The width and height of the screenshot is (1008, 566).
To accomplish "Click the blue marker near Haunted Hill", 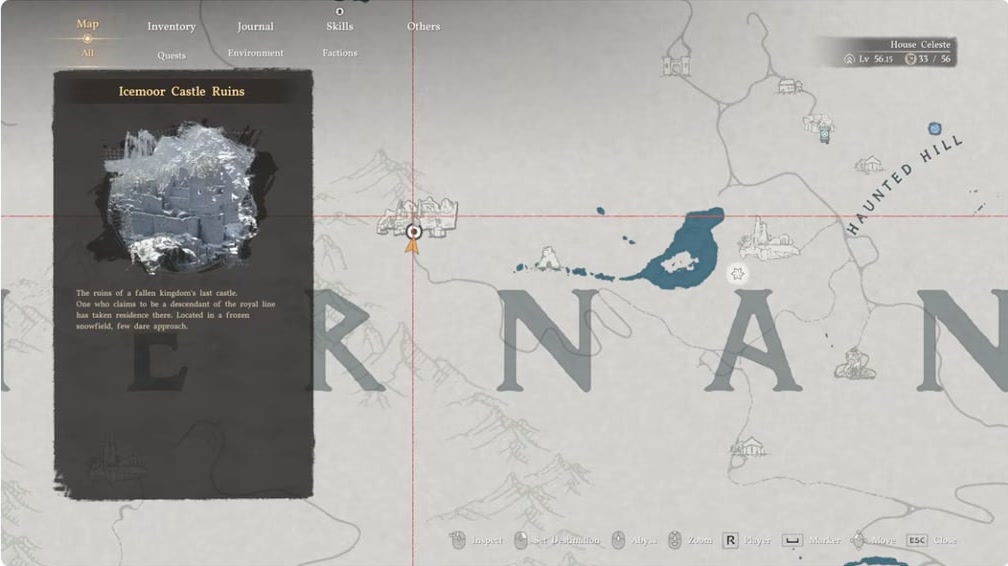I will click(934, 129).
